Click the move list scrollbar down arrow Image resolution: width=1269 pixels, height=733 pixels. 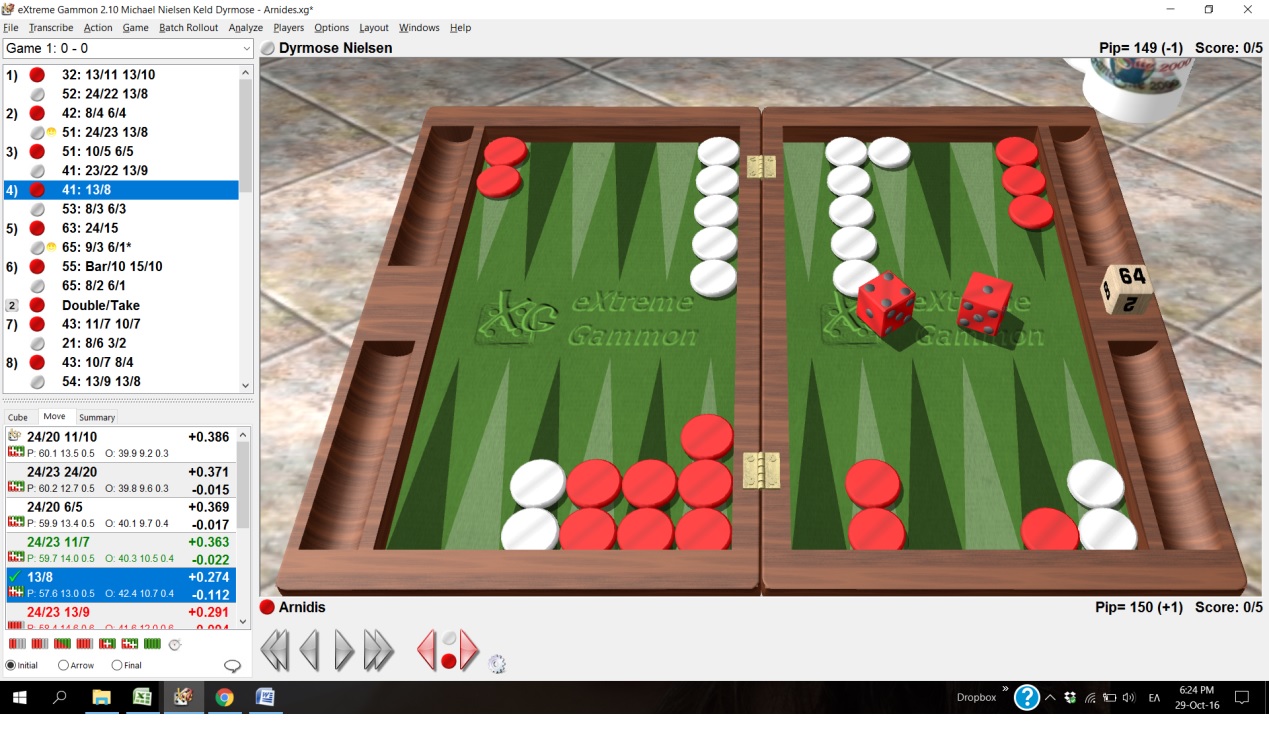tap(246, 386)
